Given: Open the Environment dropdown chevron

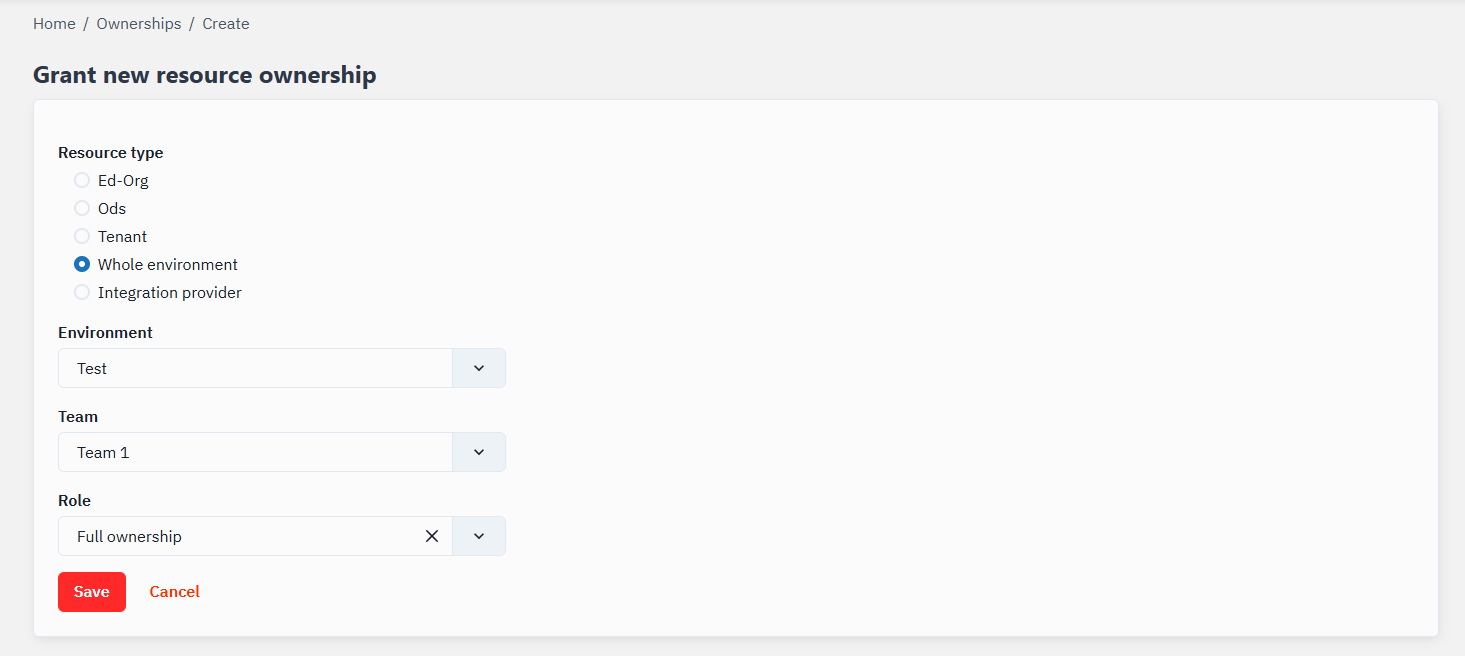Looking at the screenshot, I should 479,368.
